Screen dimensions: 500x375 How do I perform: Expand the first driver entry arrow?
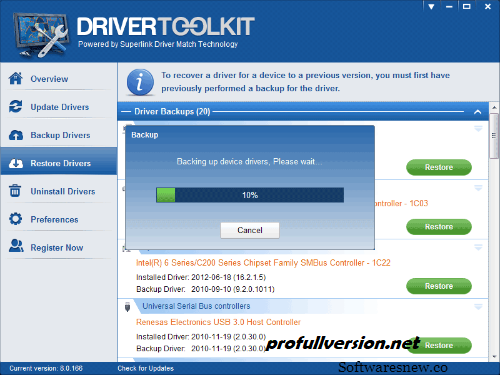tap(478, 129)
